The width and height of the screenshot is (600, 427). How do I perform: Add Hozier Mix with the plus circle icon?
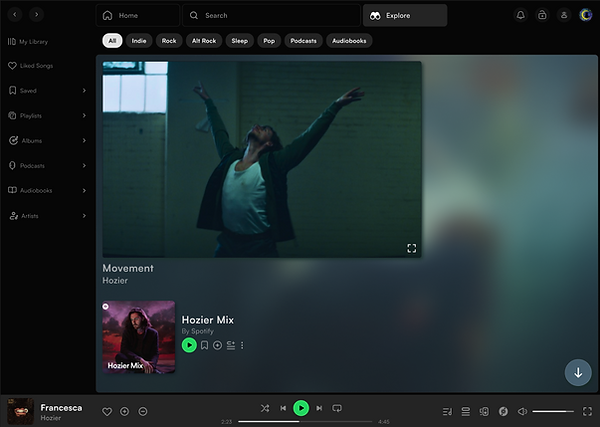click(217, 346)
